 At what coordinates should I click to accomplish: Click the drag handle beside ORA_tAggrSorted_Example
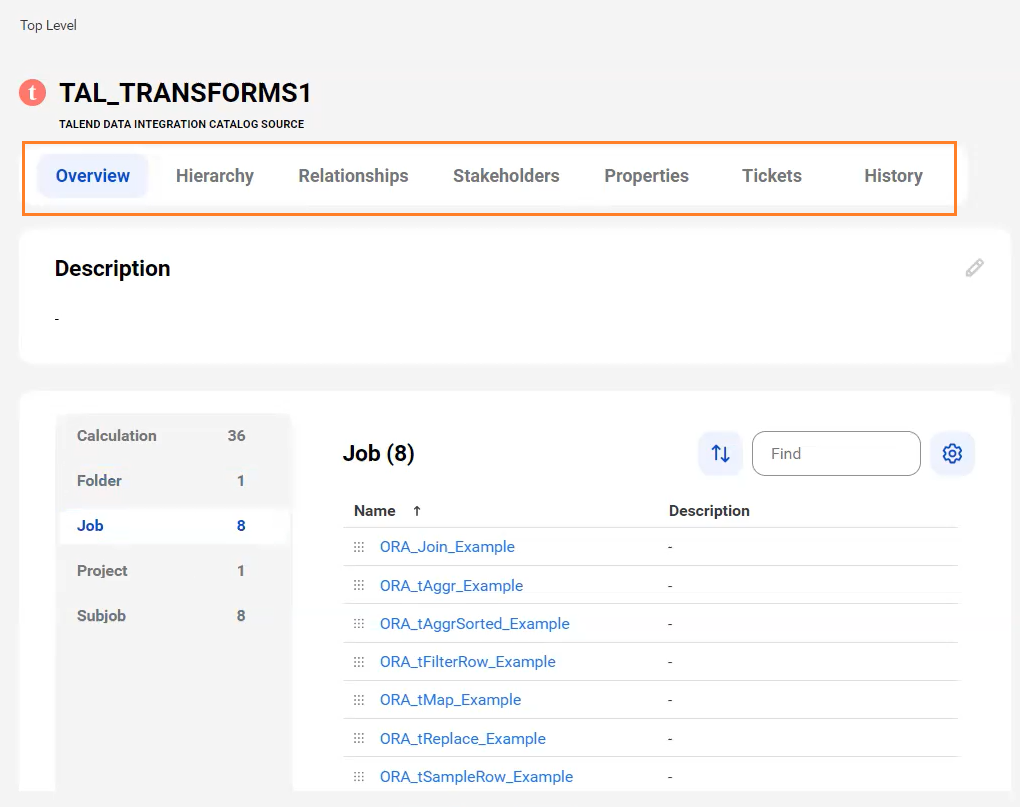coord(358,624)
